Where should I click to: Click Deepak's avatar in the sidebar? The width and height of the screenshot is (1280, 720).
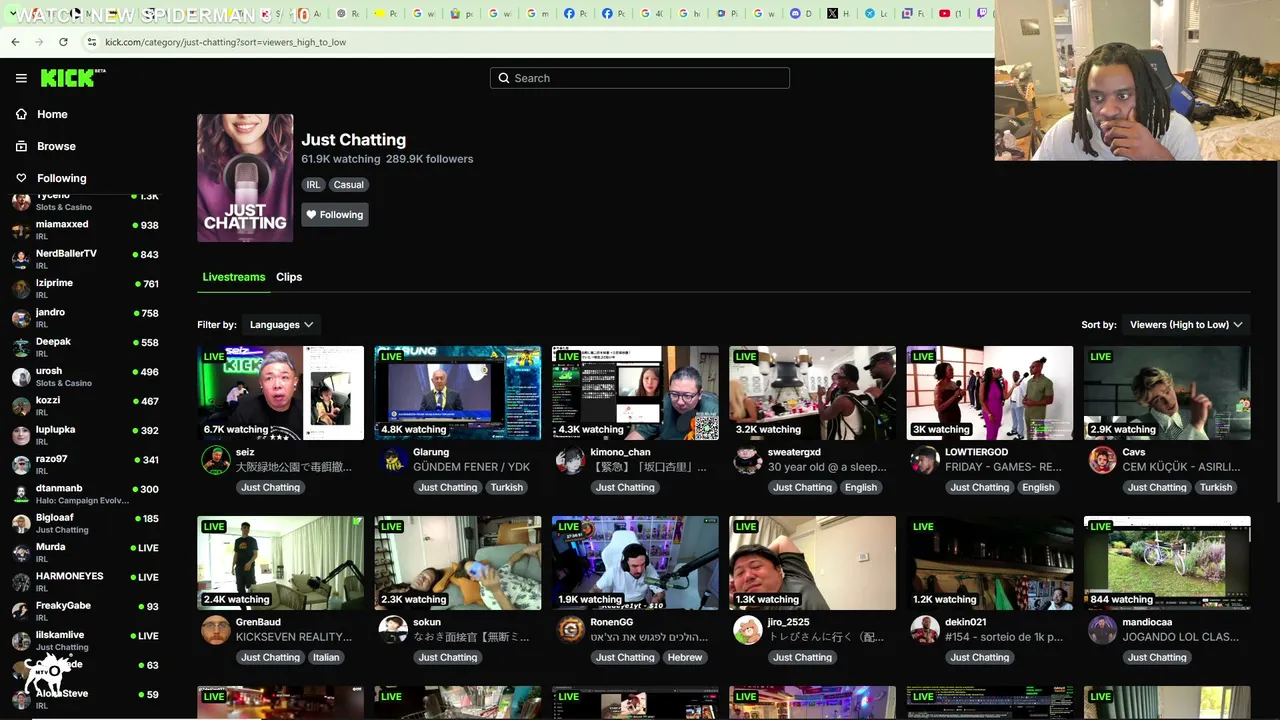point(20,347)
